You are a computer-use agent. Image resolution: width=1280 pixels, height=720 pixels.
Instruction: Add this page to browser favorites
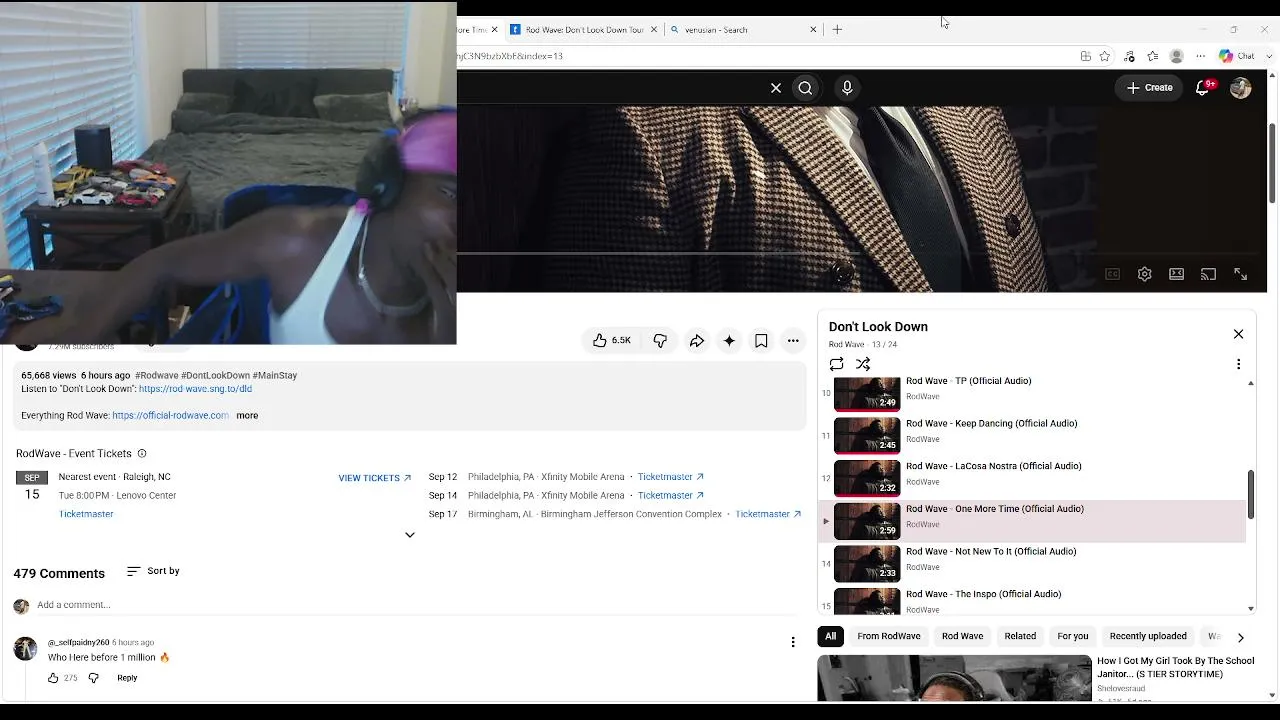(1105, 56)
